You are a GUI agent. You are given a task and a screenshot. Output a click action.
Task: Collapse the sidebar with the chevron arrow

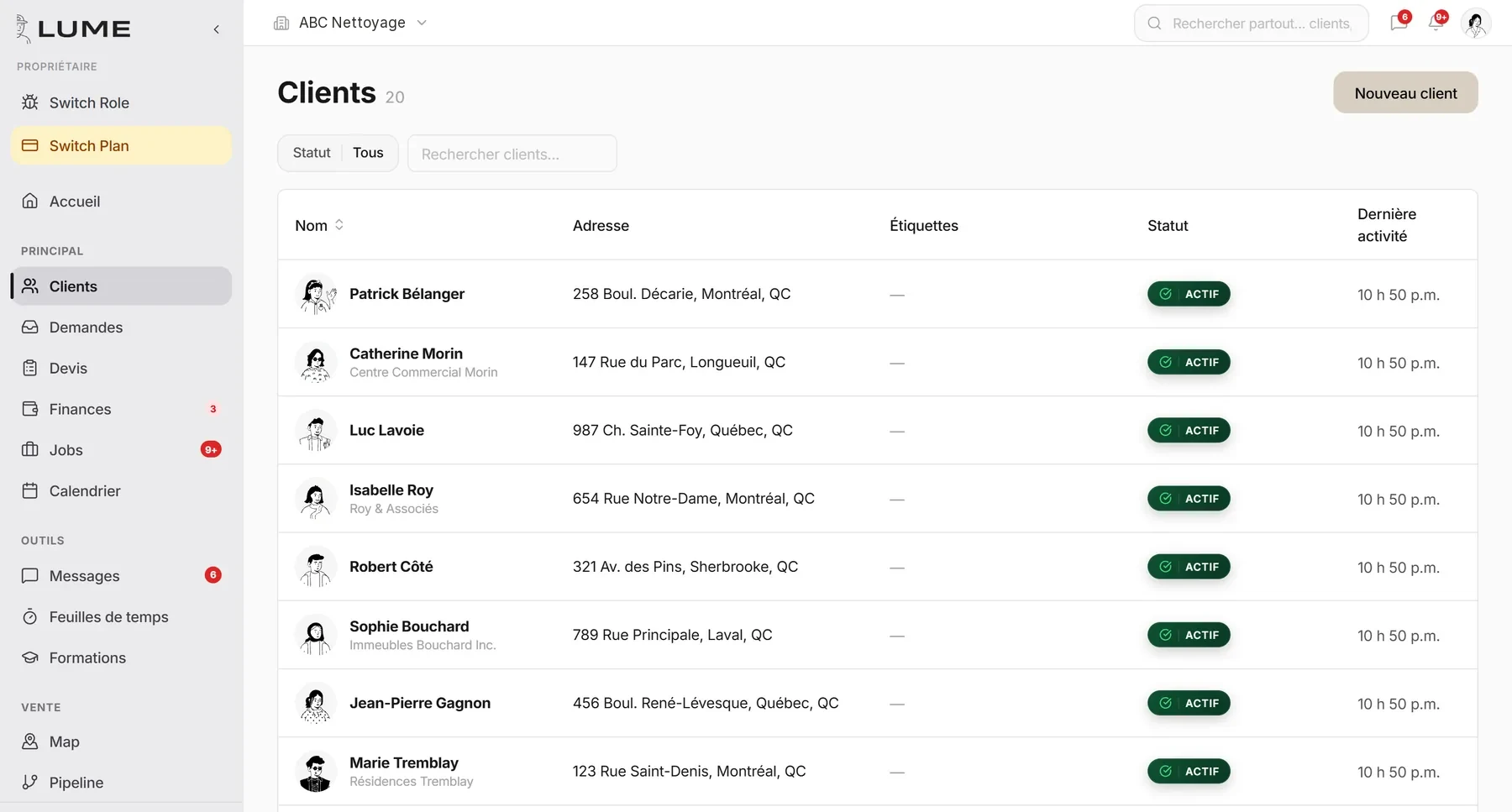(x=216, y=29)
